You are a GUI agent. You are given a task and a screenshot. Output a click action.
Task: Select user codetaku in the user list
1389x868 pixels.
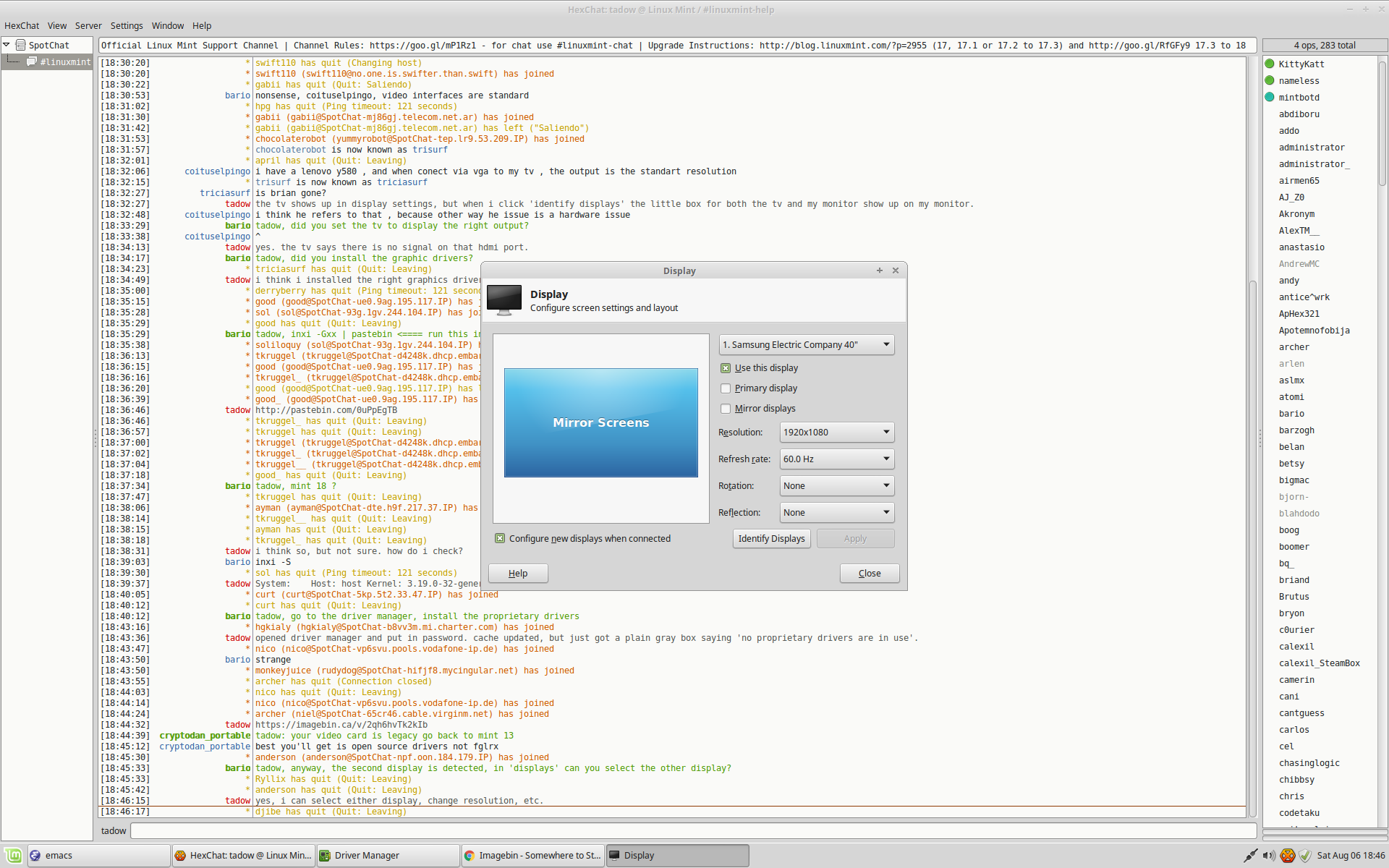(x=1299, y=813)
